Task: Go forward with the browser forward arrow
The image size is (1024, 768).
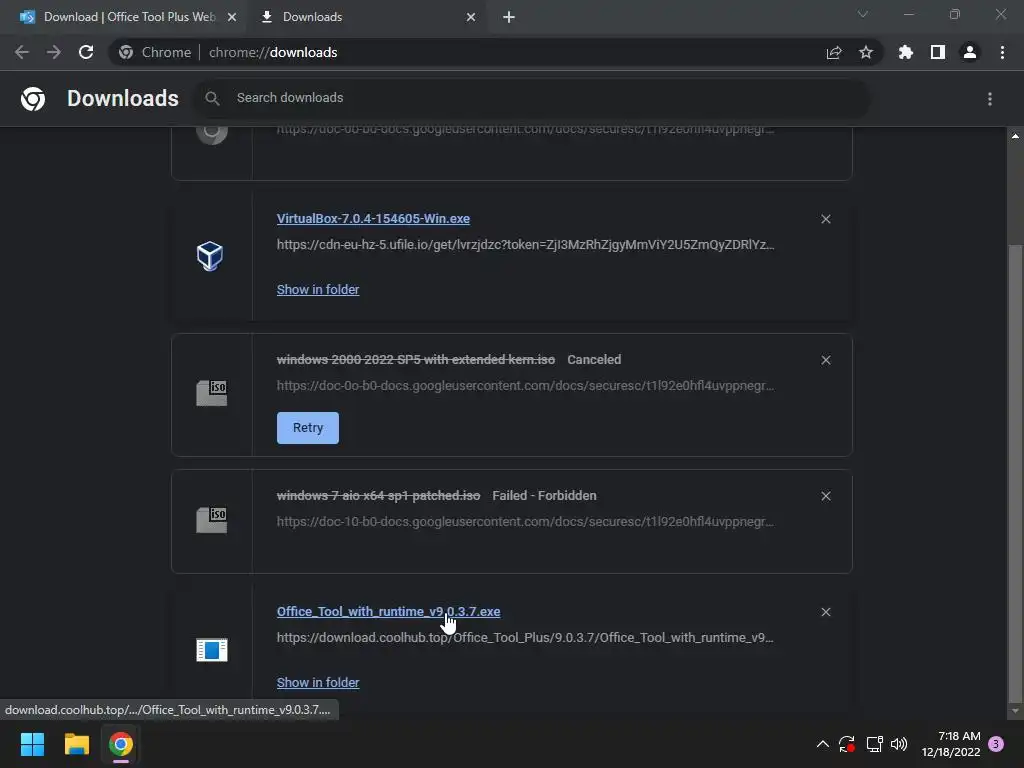Action: point(54,52)
